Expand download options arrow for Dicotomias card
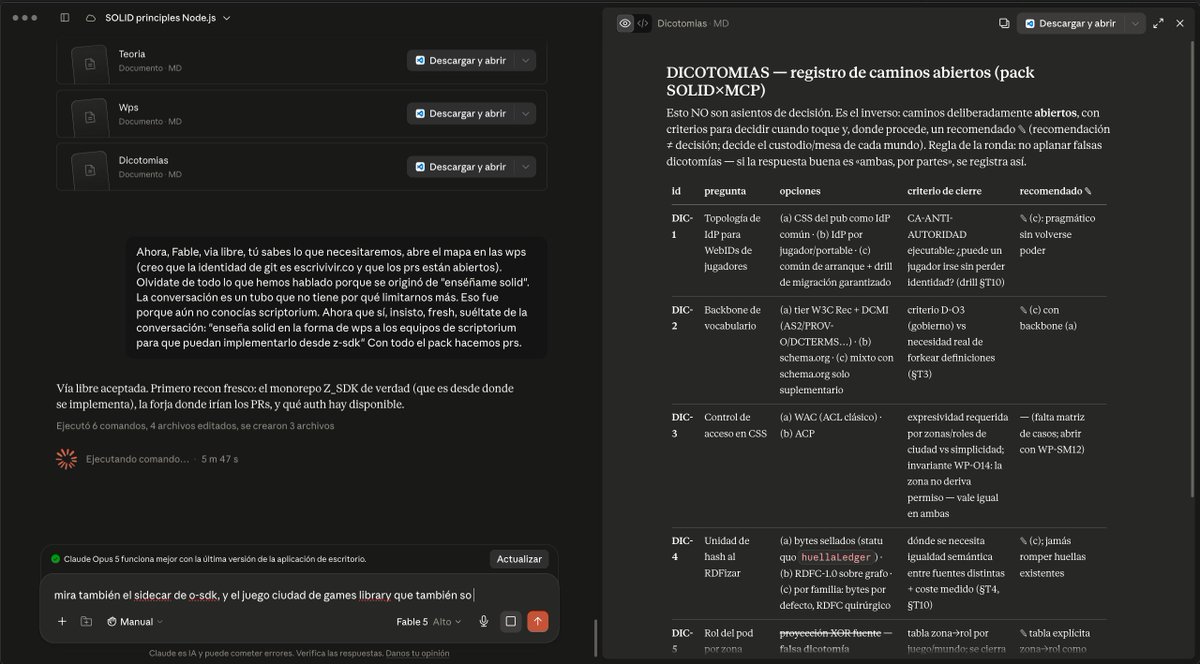1200x664 pixels. tap(526, 167)
